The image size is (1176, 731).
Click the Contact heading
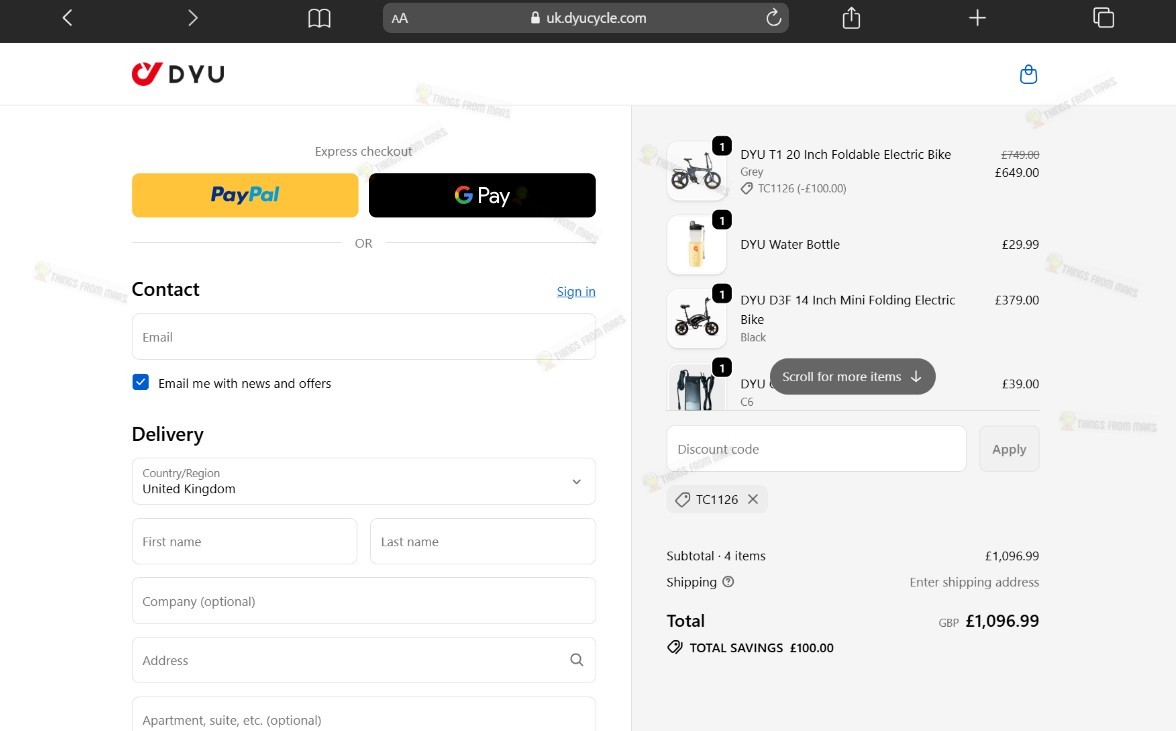pos(166,289)
